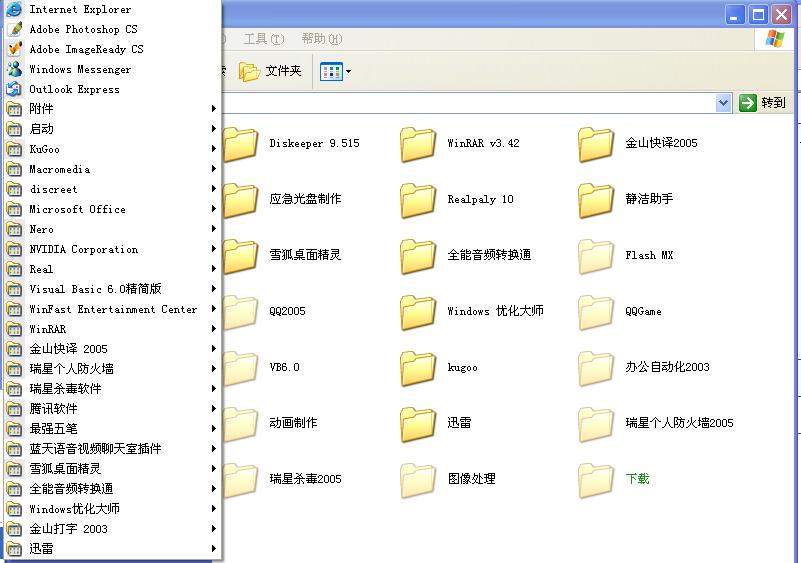Viewport: 801px width, 563px height.
Task: Select the 瑞星杀毒2005 folder icon
Action: pos(240,480)
